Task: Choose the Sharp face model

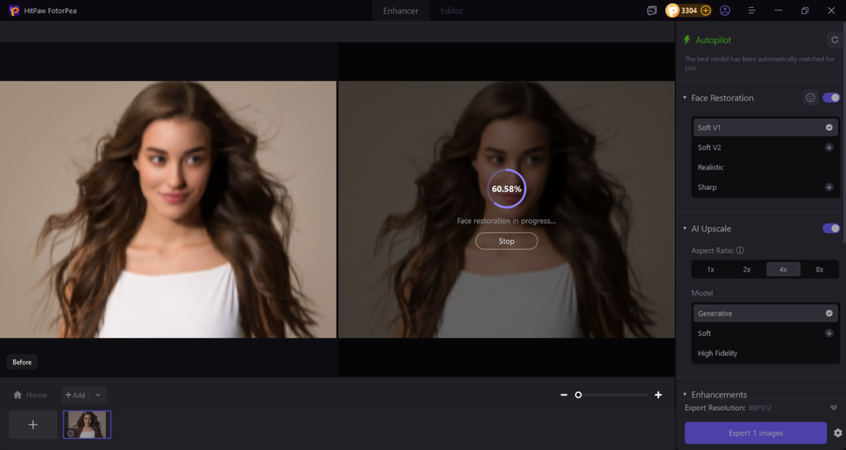Action: 765,187
